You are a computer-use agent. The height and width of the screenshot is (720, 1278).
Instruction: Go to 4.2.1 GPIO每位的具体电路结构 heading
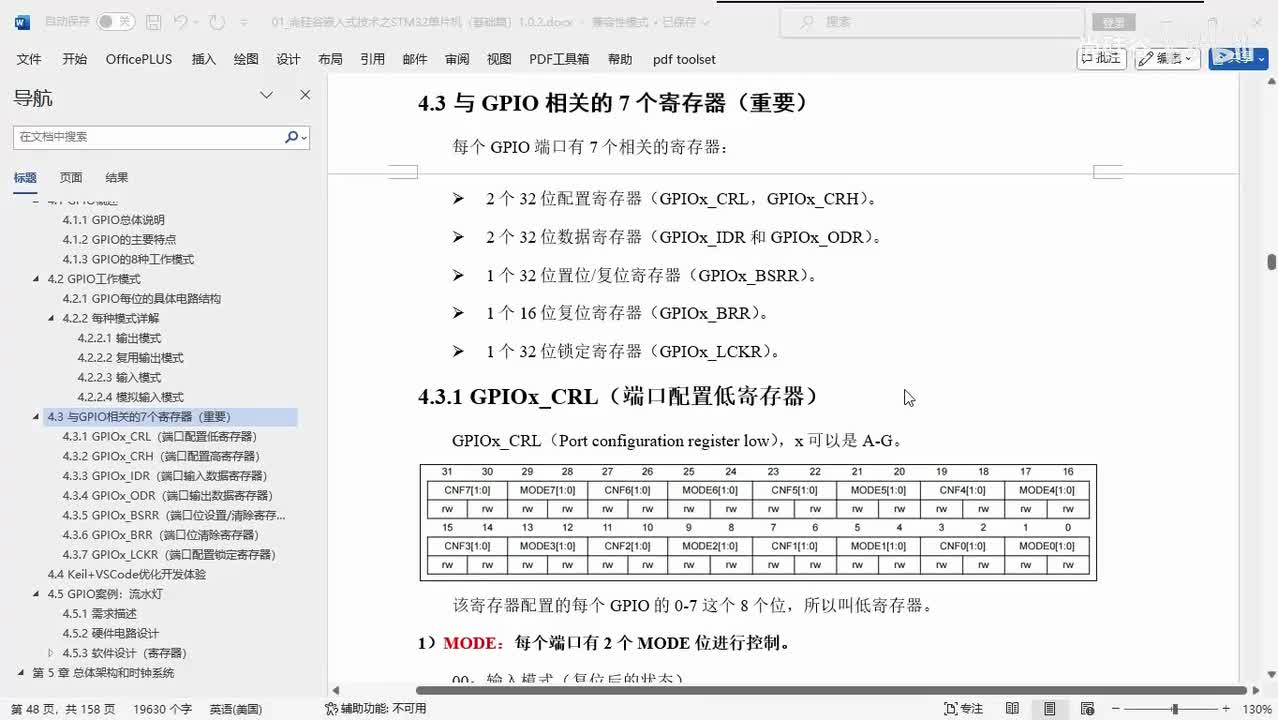(x=141, y=298)
